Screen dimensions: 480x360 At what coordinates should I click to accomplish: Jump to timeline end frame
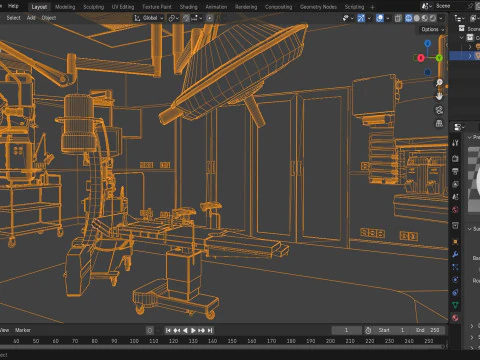point(210,330)
